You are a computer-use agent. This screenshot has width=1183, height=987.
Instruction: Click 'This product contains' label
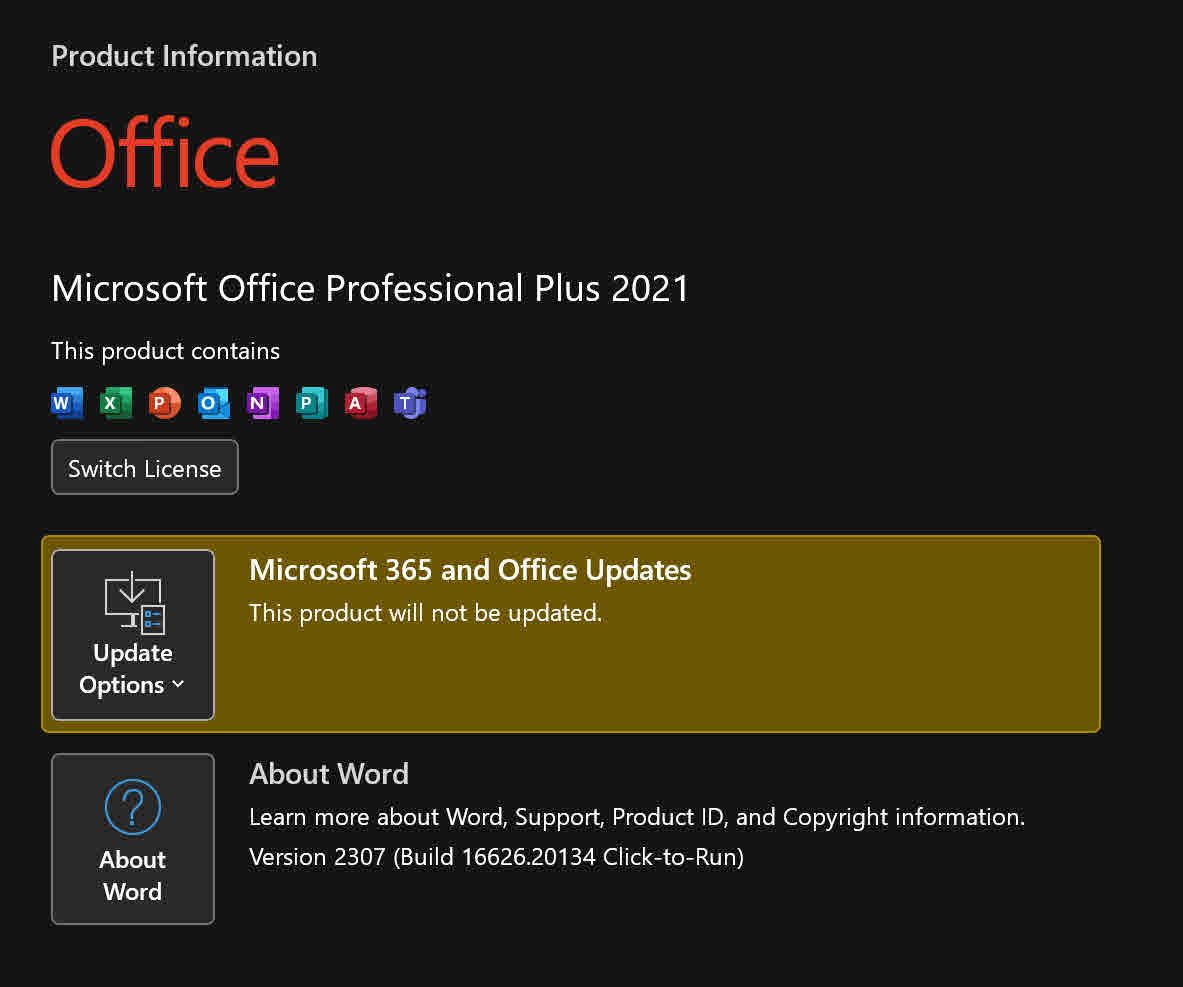point(165,352)
